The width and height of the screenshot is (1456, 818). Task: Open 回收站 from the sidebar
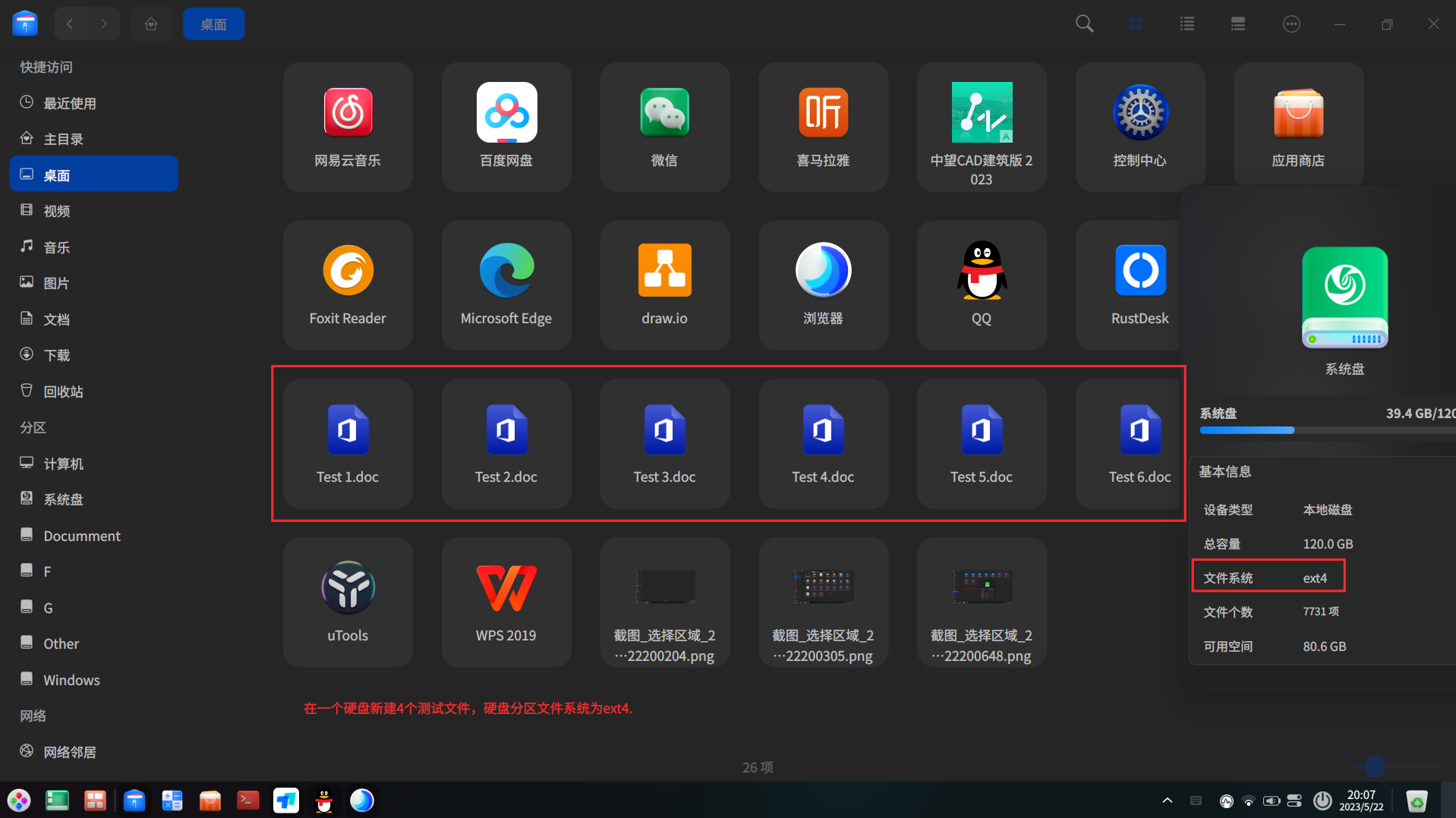tap(64, 391)
